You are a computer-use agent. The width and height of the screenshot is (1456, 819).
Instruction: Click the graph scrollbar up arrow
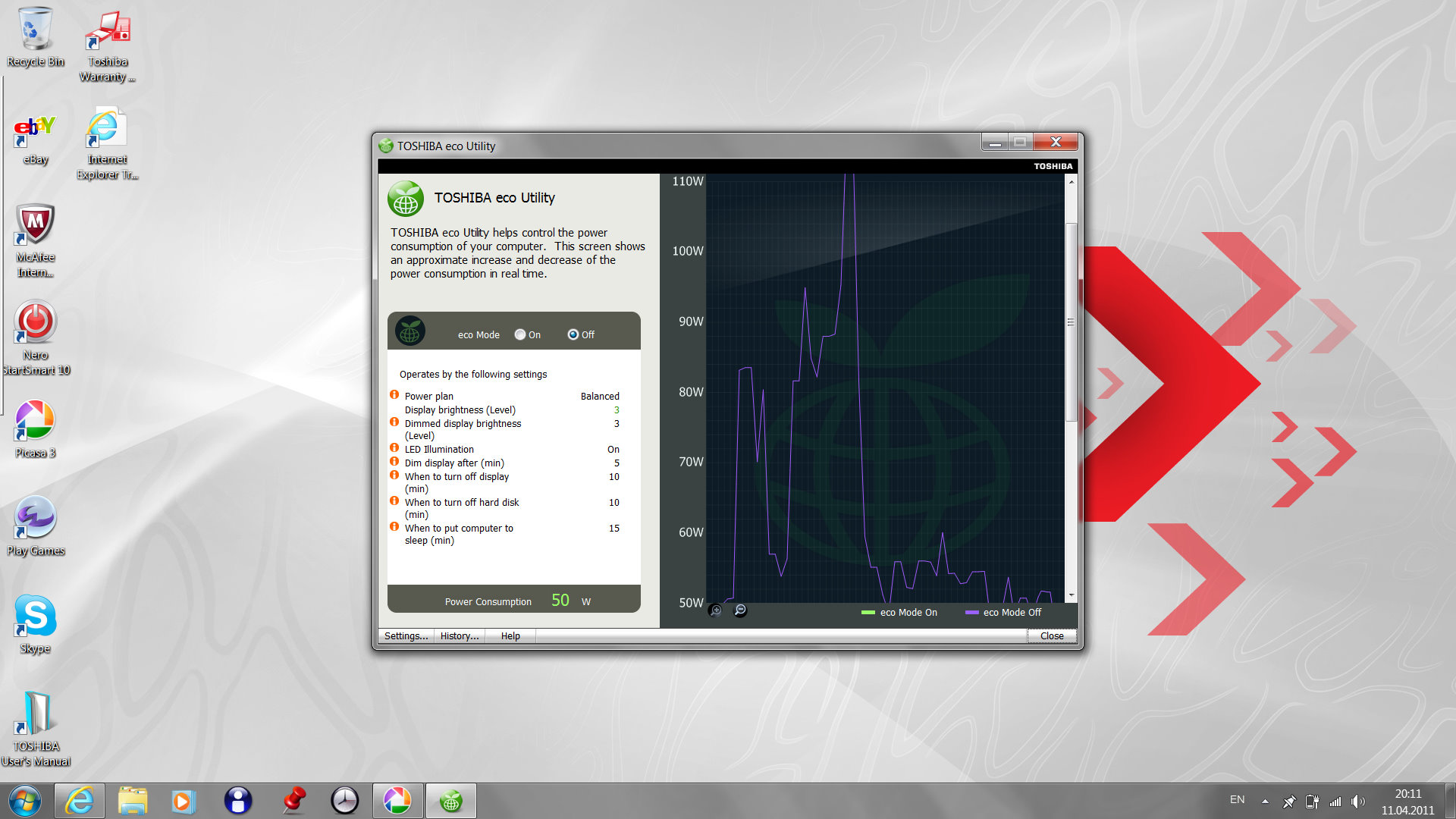(1072, 181)
